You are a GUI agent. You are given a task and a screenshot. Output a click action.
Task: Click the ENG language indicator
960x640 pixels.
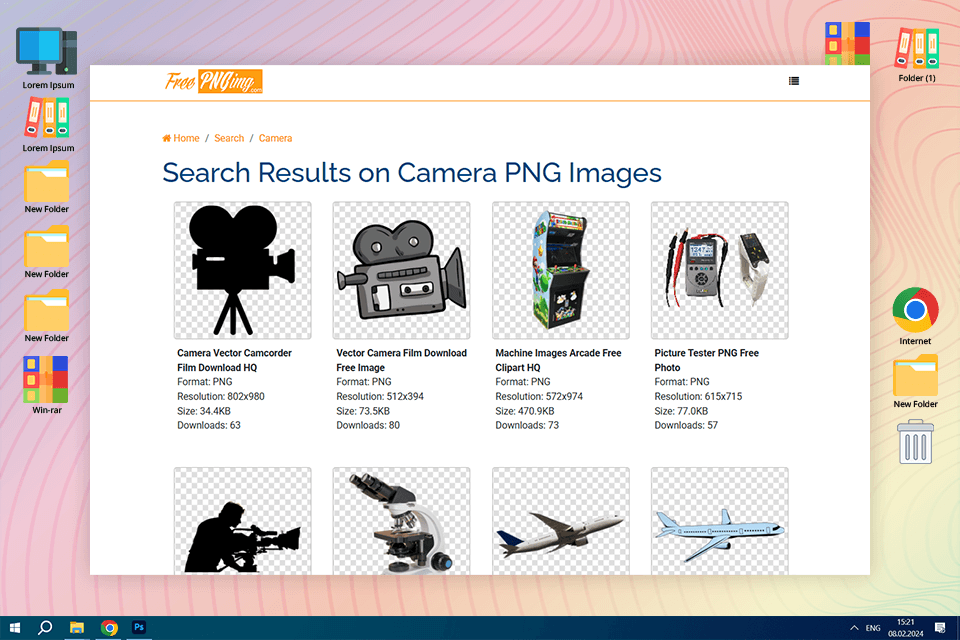click(873, 628)
